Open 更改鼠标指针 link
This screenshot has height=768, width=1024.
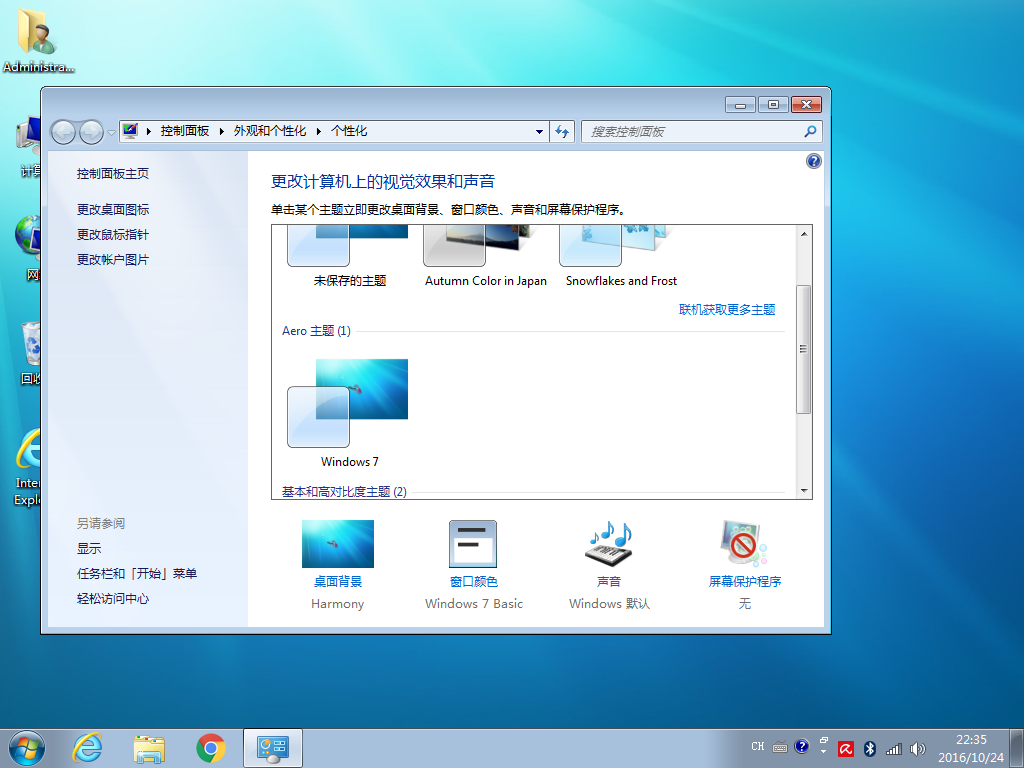(x=112, y=234)
